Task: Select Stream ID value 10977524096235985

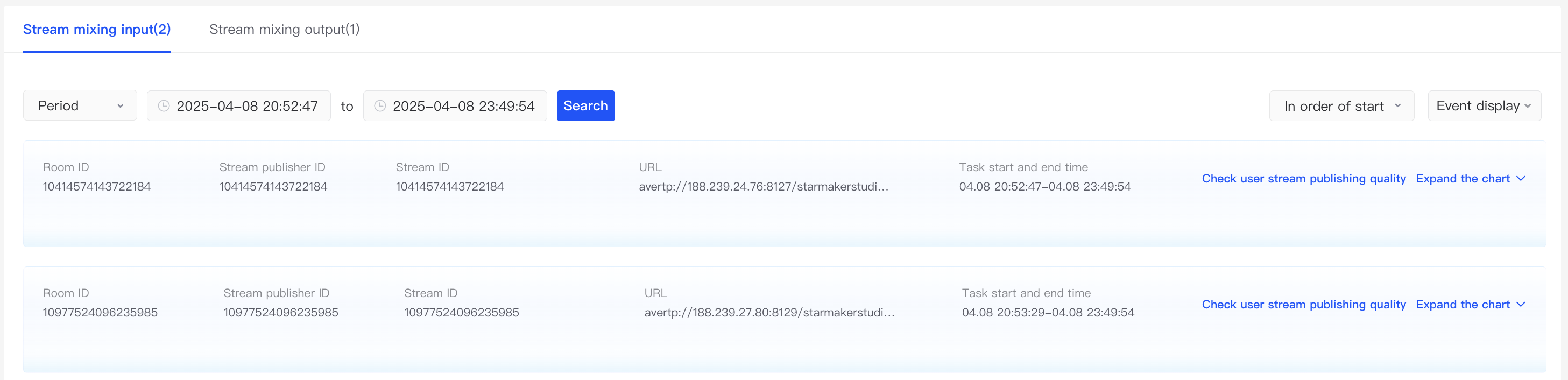Action: click(461, 312)
